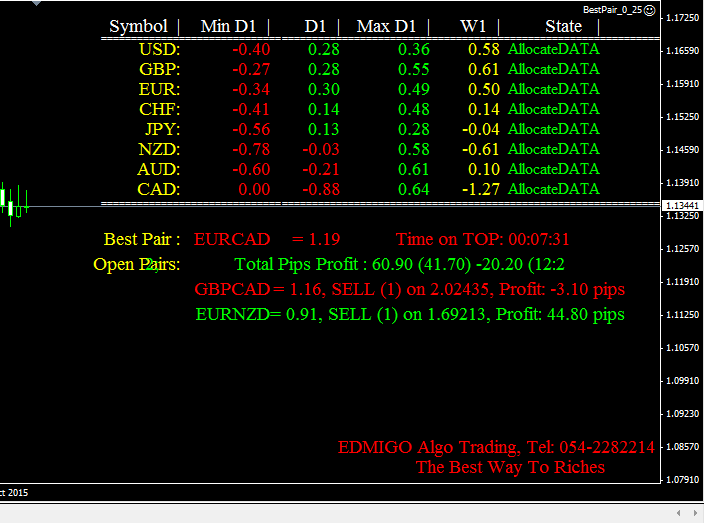Select the CHF: row label
704x524 pixels.
pos(159,110)
